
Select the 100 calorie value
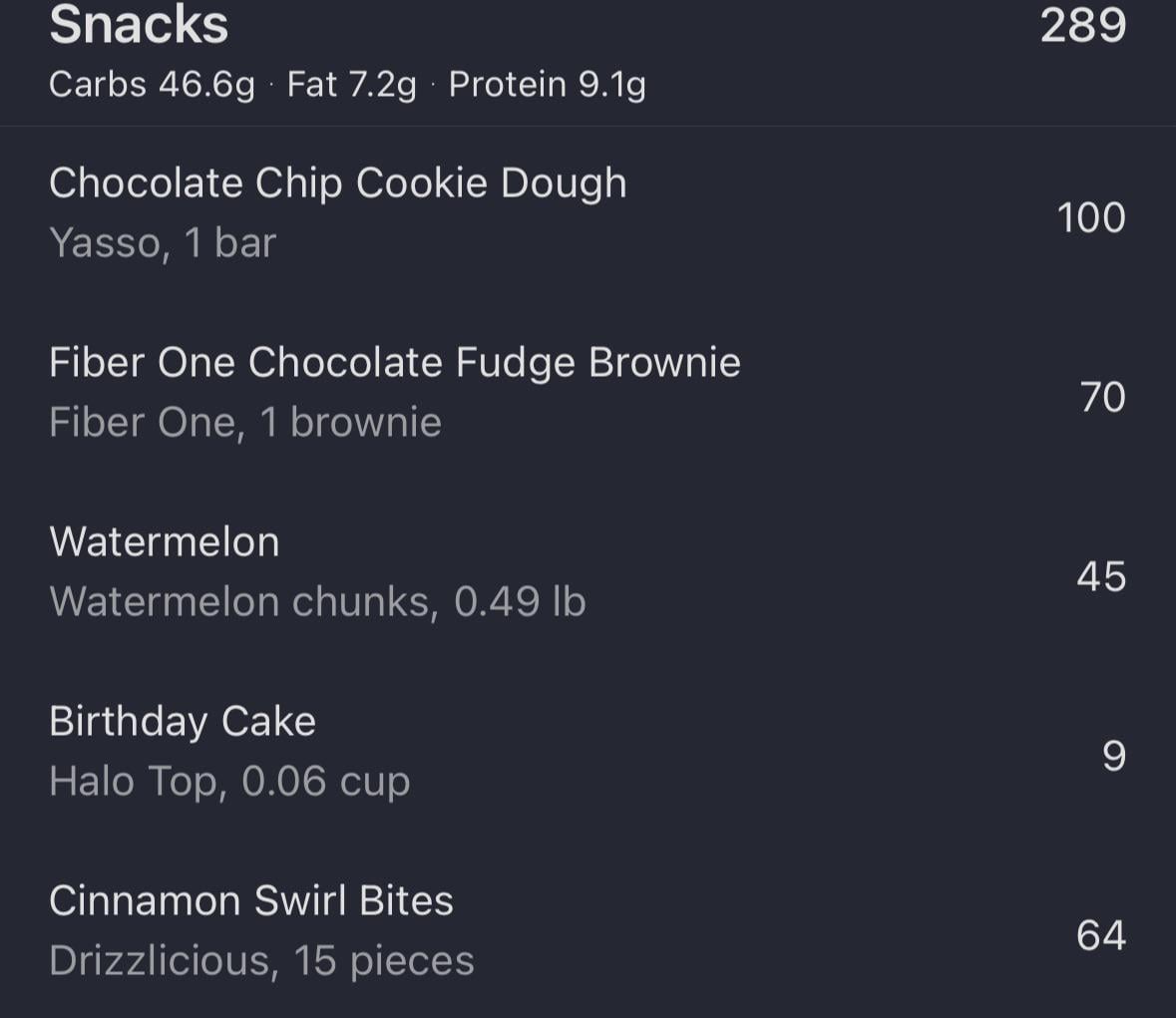pos(1090,217)
